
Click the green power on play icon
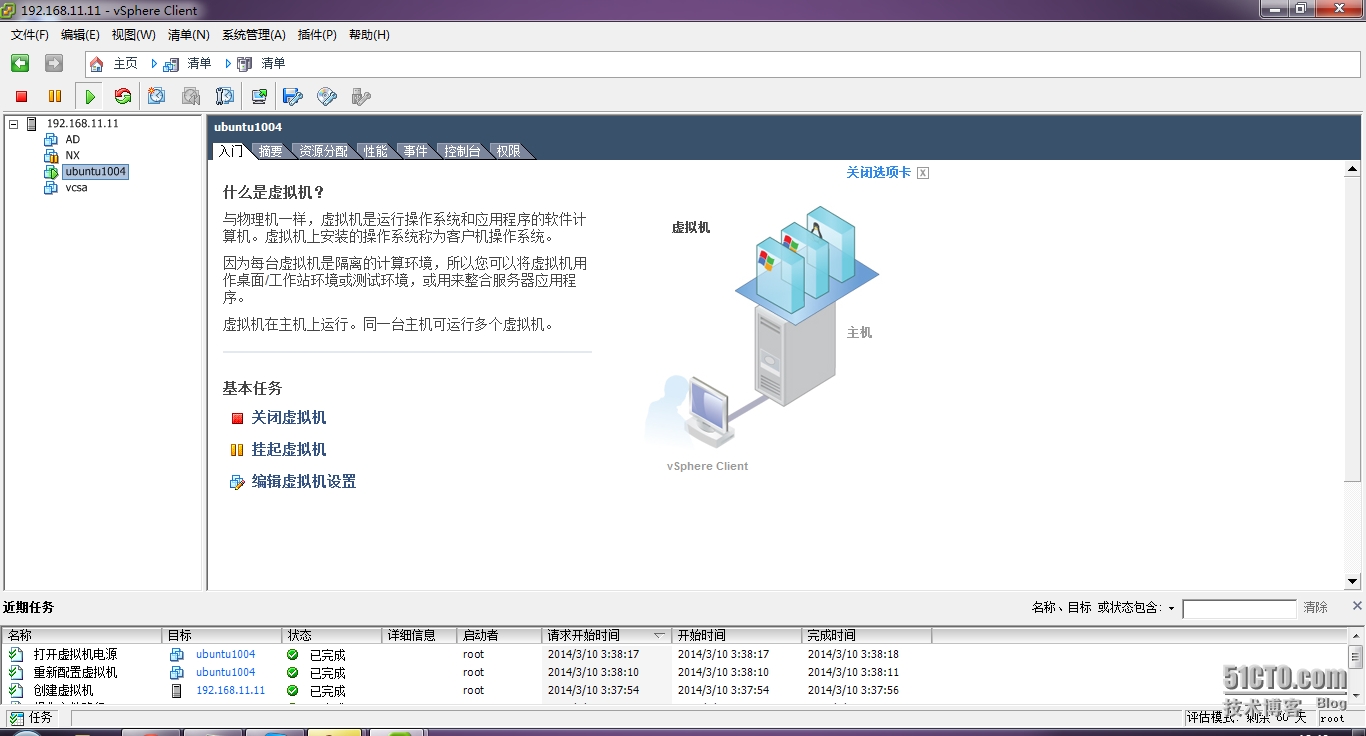pyautogui.click(x=90, y=97)
